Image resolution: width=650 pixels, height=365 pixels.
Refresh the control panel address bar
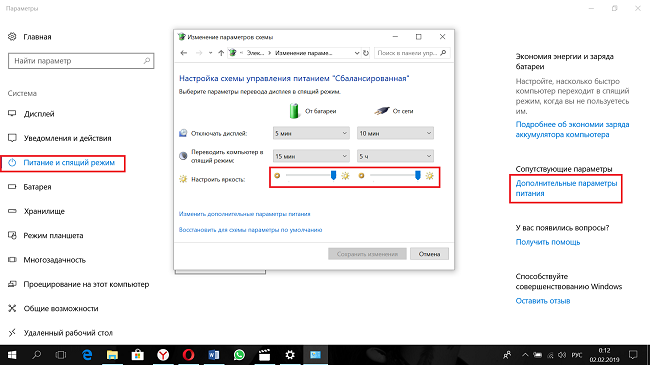click(x=366, y=53)
